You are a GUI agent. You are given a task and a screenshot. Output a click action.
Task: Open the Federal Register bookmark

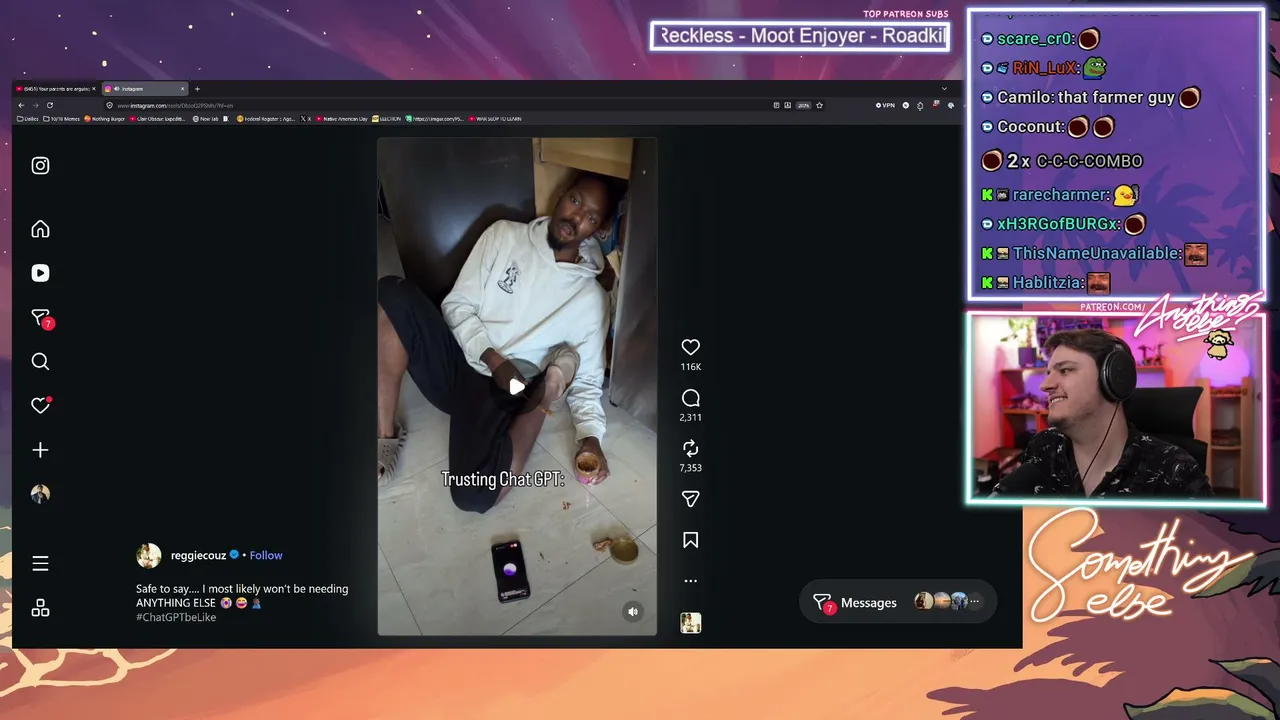pyautogui.click(x=266, y=119)
